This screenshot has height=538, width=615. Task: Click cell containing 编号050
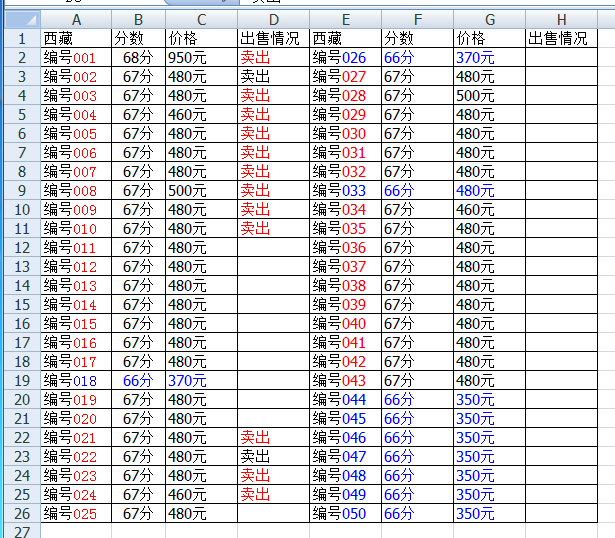345,514
